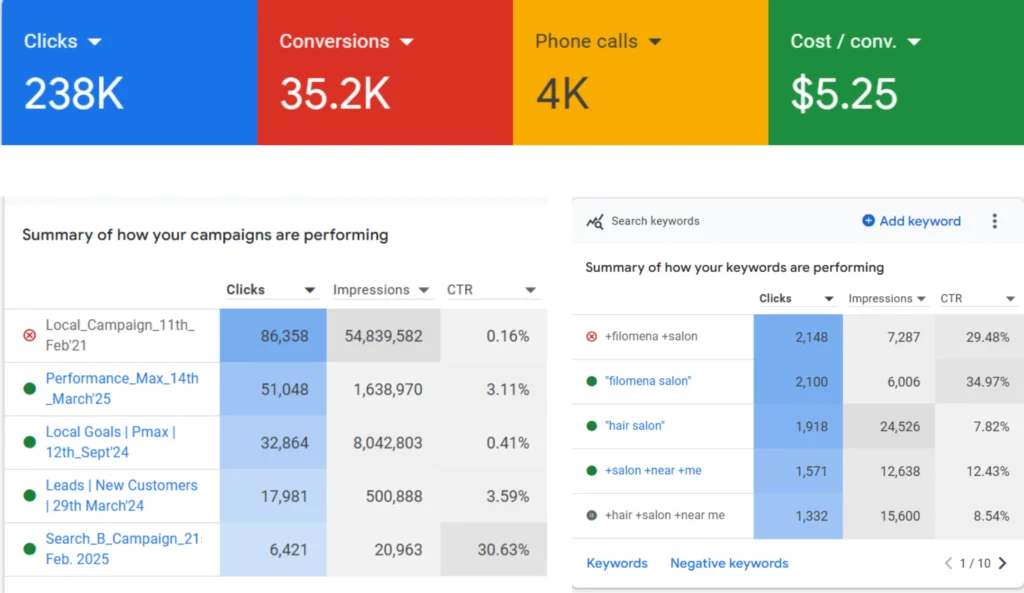
Task: Toggle green status dot for Performance_Max campaign
Action: point(29,389)
